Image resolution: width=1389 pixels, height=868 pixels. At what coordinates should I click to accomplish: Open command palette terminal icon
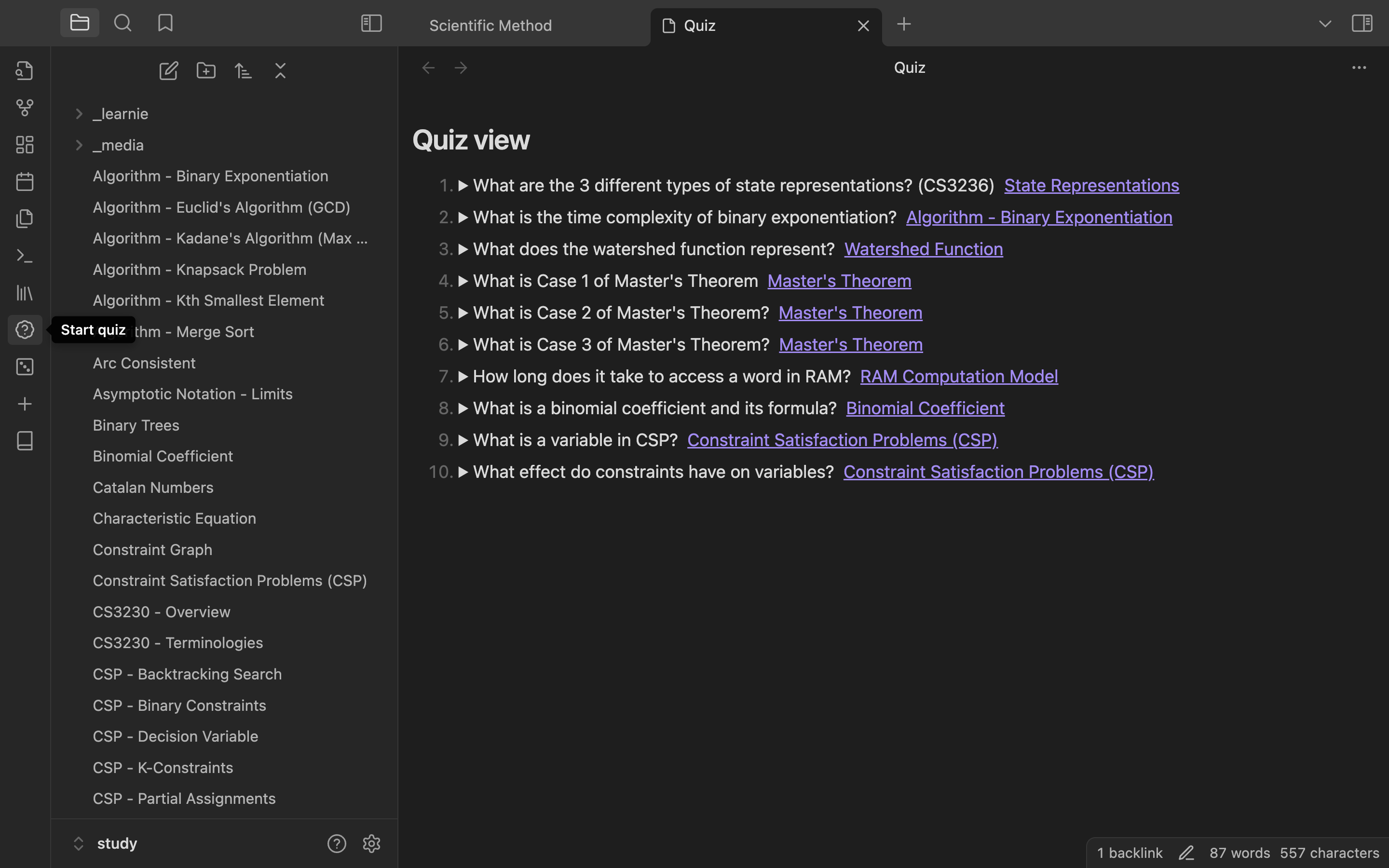tap(25, 256)
